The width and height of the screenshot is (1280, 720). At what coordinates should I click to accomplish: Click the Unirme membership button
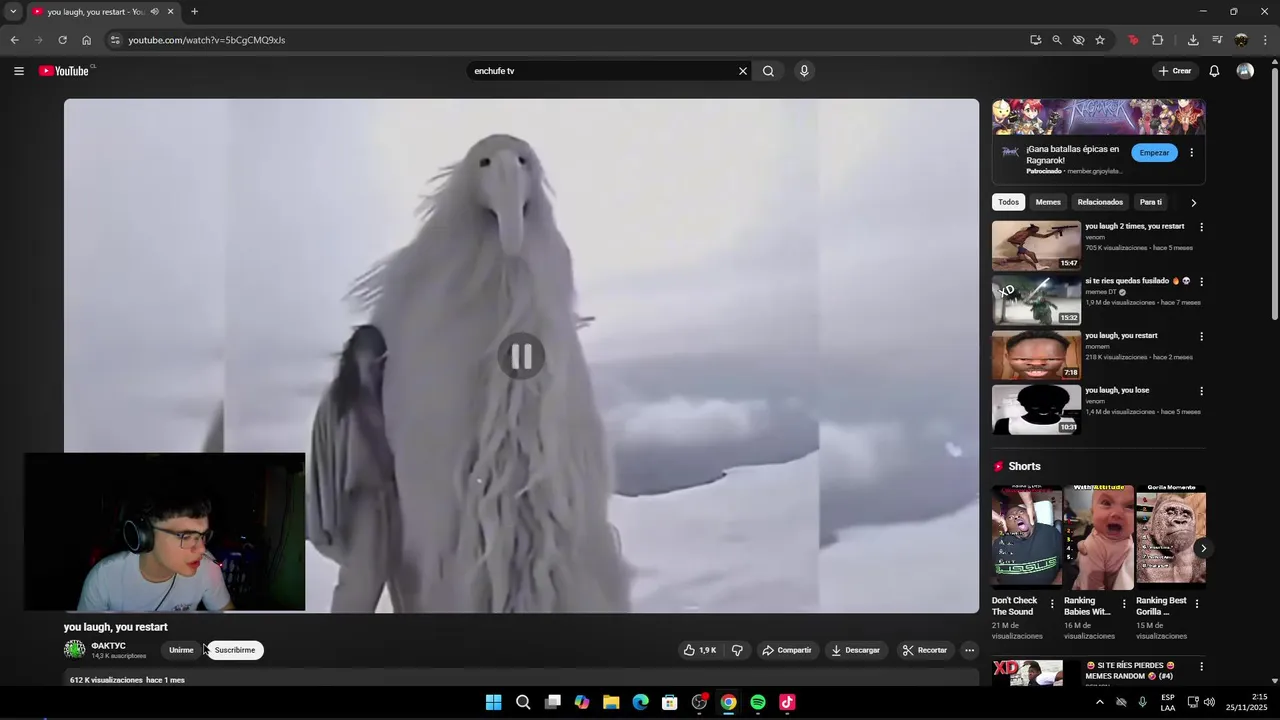(181, 650)
